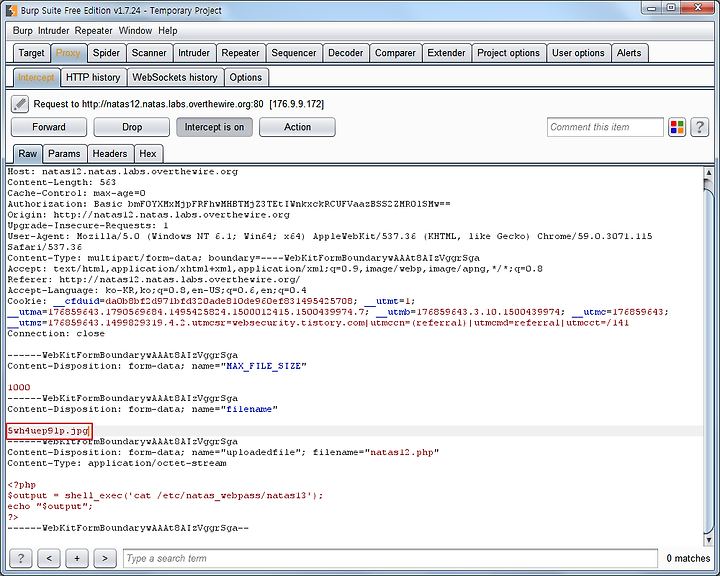Switch to the Decoder tab
Screen dimensions: 720x576
345,53
